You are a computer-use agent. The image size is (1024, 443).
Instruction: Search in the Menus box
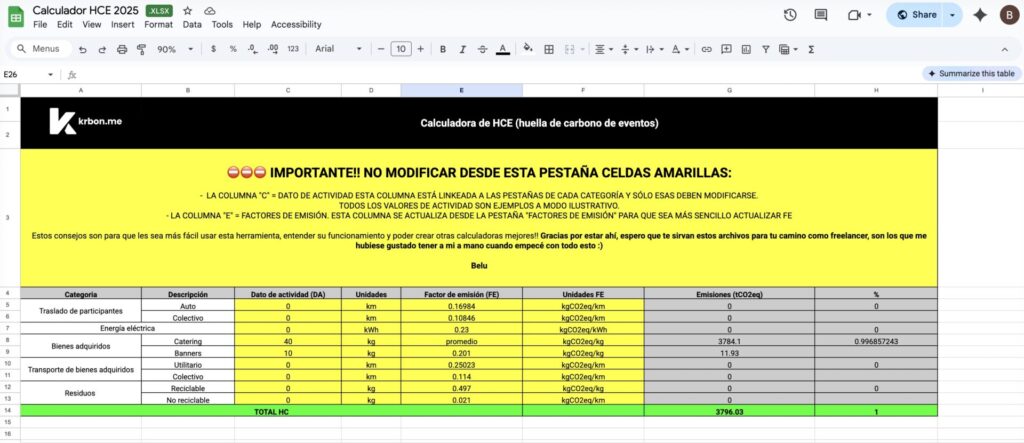(x=40, y=49)
